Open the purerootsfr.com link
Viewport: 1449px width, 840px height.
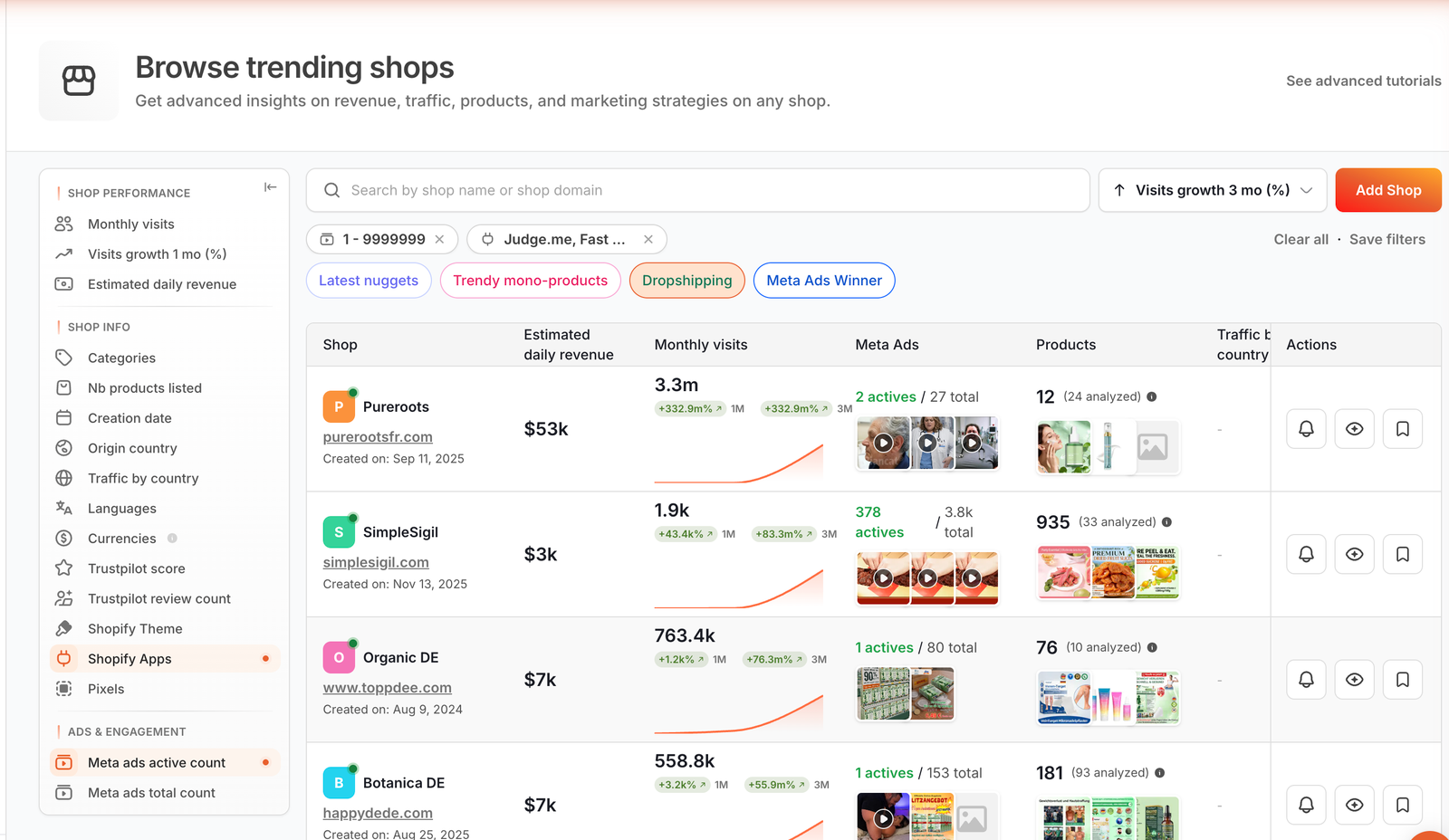coord(378,436)
